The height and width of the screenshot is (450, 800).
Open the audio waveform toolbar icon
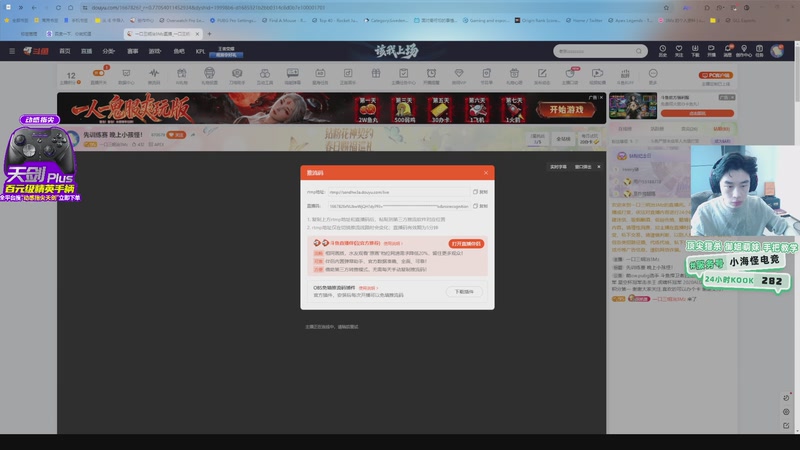pos(154,75)
